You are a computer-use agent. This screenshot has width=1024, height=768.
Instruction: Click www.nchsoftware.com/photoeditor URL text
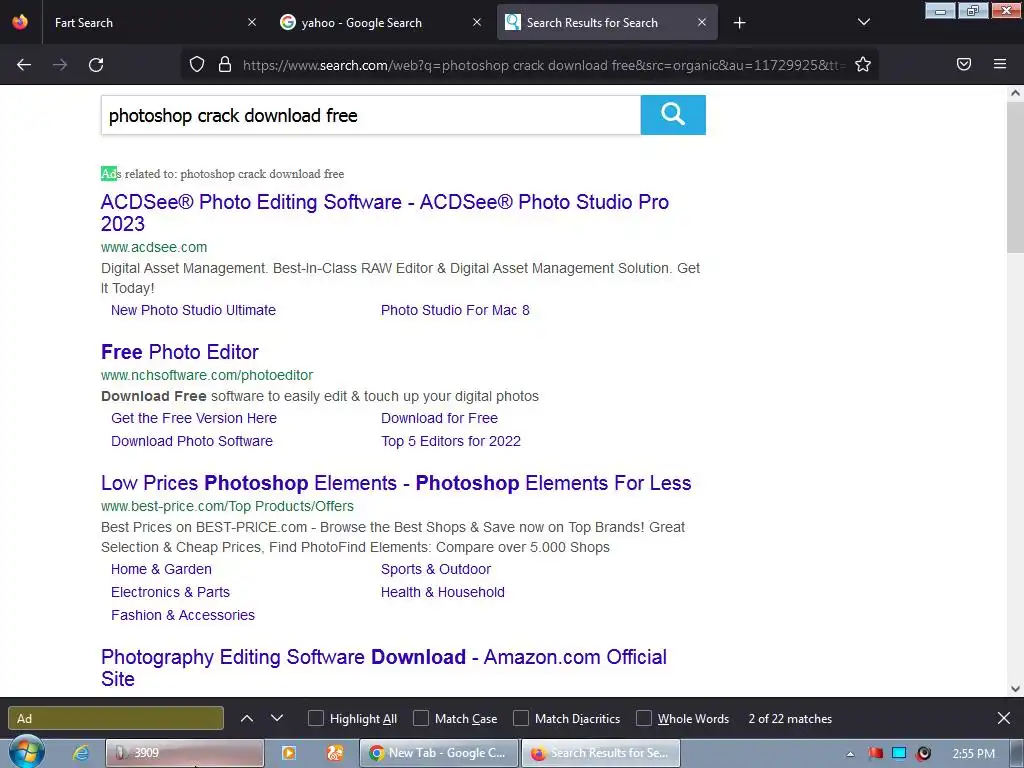pyautogui.click(x=207, y=376)
